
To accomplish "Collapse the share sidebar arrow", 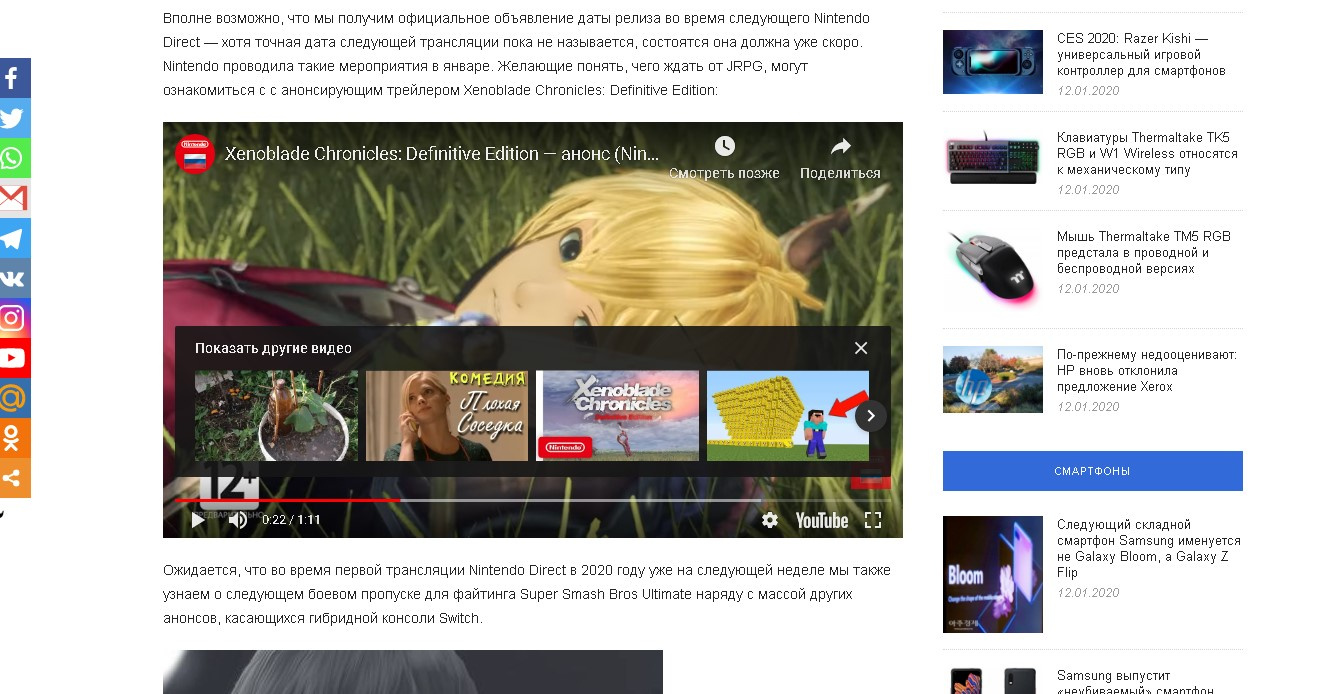I will pyautogui.click(x=3, y=514).
